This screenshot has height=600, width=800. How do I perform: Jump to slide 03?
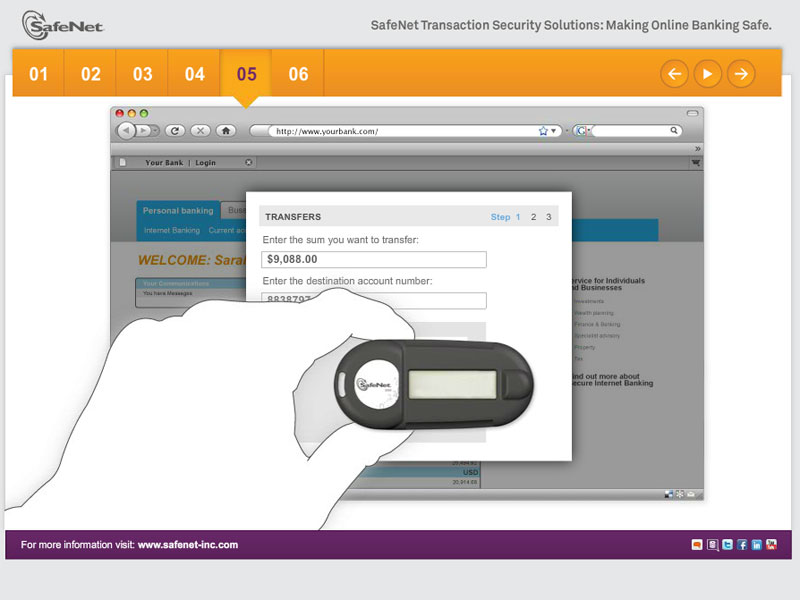pyautogui.click(x=142, y=73)
